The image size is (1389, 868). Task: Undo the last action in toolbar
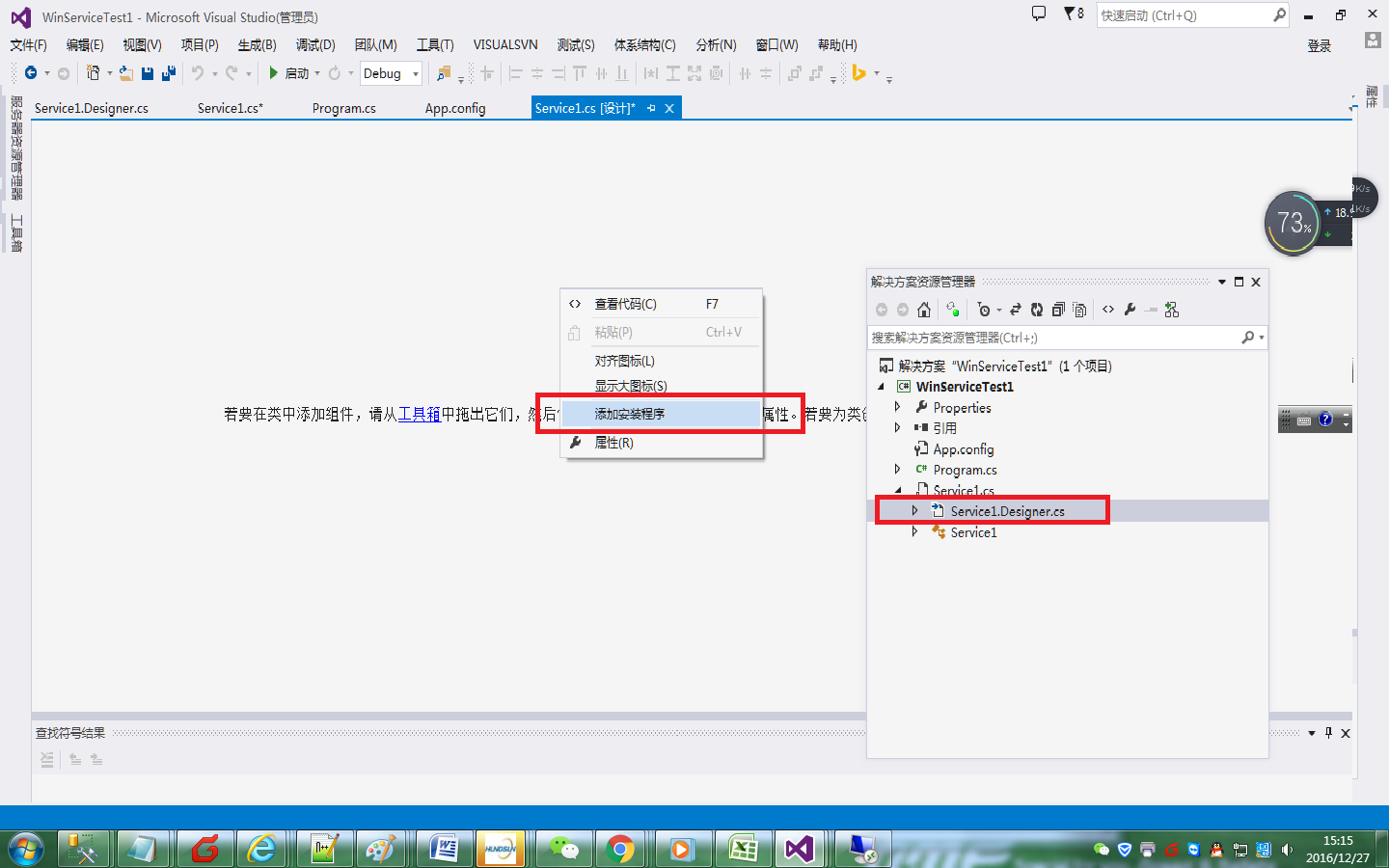197,73
